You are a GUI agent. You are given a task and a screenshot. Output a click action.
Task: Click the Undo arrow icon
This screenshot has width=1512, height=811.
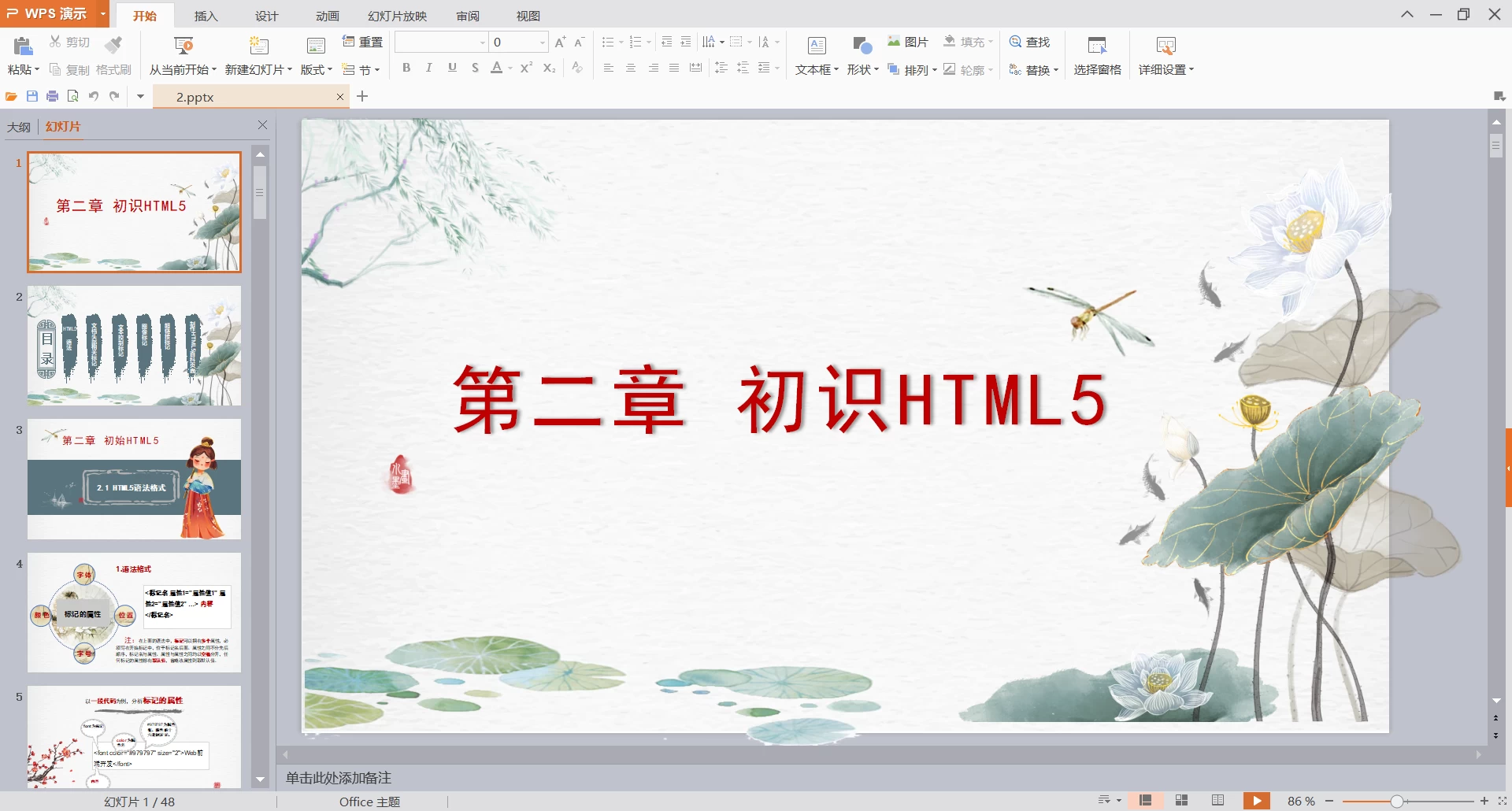click(x=94, y=96)
